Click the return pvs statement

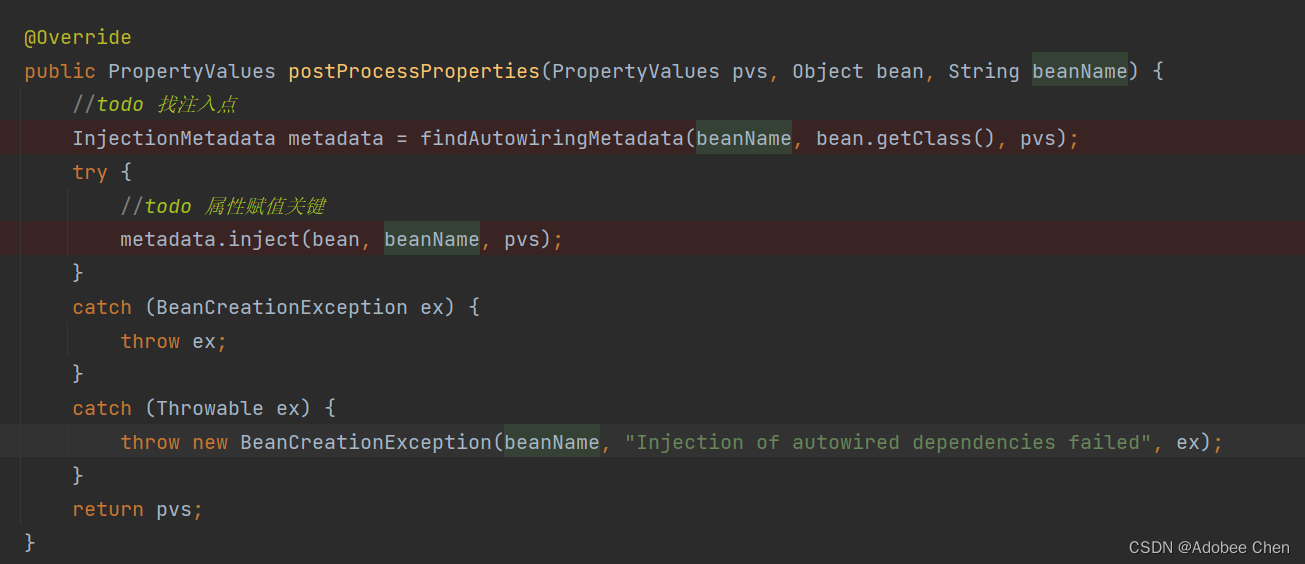(x=137, y=510)
